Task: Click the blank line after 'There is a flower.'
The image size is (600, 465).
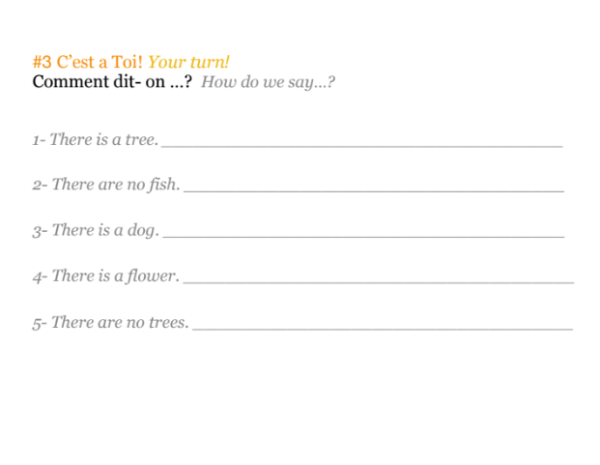Action: point(378,282)
